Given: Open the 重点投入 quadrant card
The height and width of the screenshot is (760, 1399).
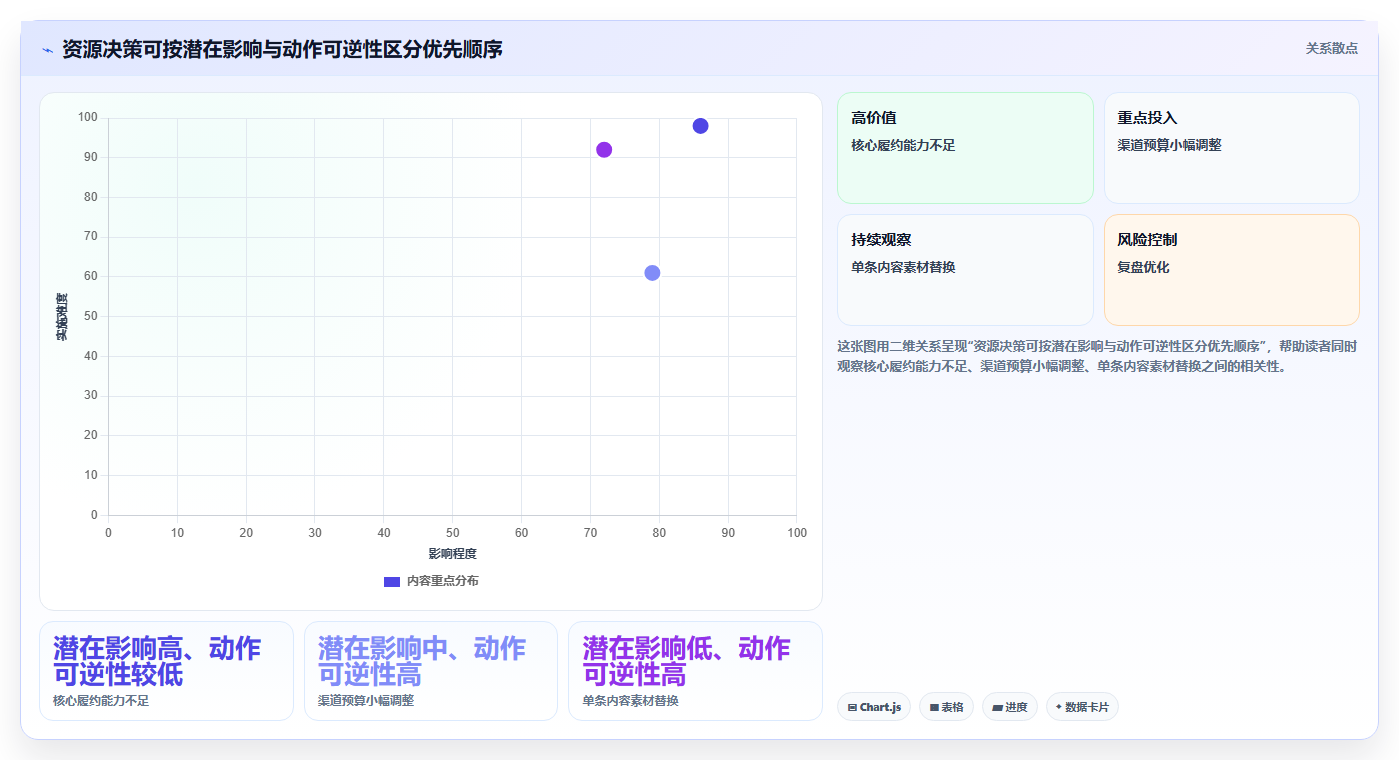Looking at the screenshot, I should (x=1231, y=148).
